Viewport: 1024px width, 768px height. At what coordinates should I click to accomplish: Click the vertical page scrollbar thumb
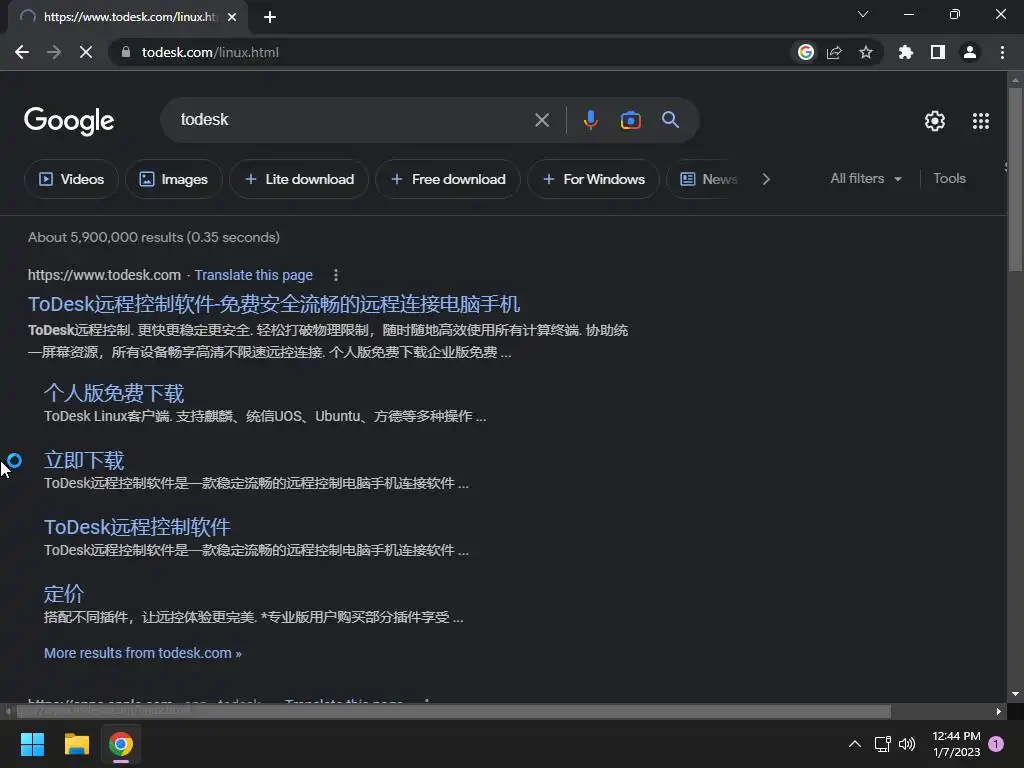click(1015, 180)
